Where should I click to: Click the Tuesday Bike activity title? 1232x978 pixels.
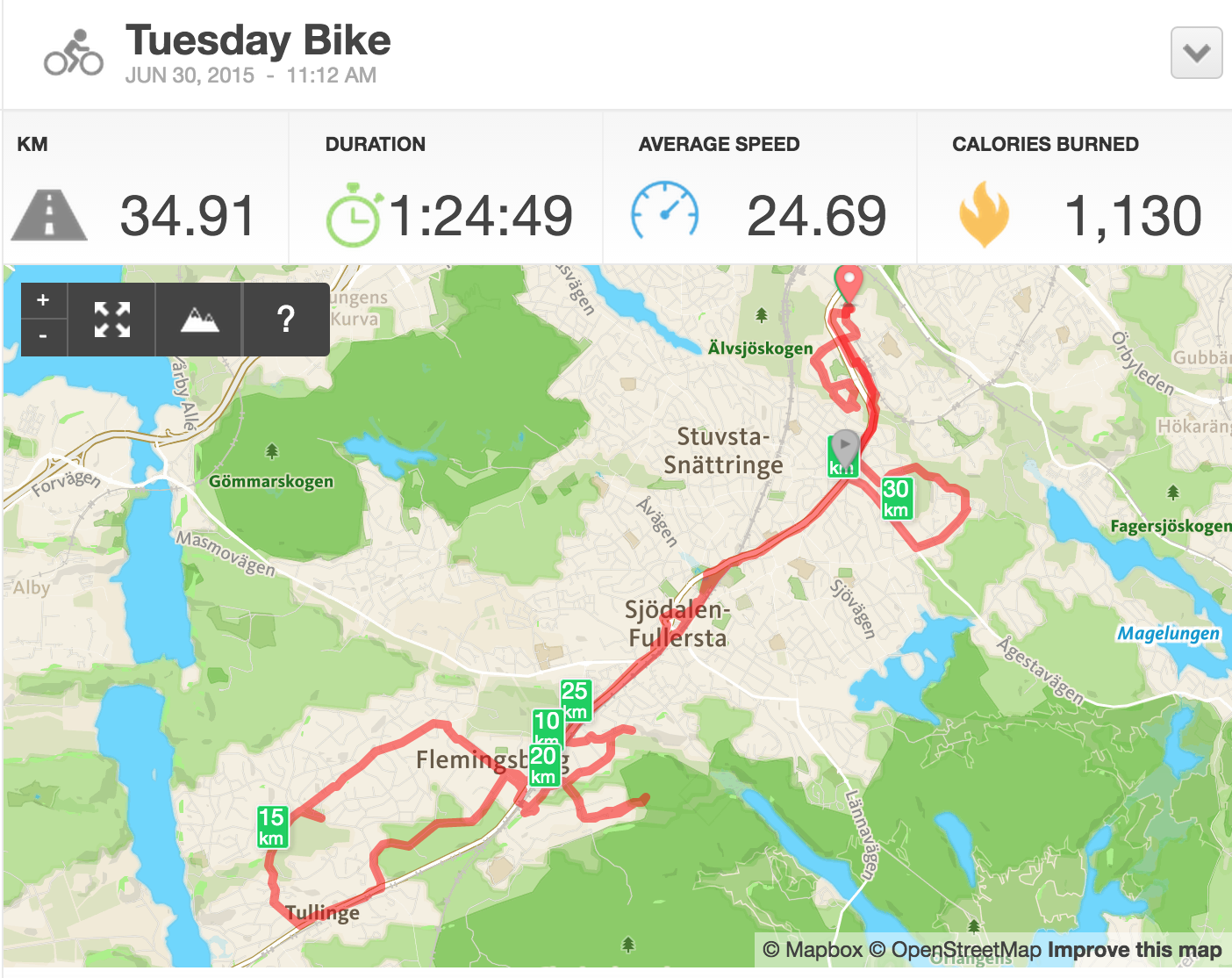pyautogui.click(x=258, y=40)
